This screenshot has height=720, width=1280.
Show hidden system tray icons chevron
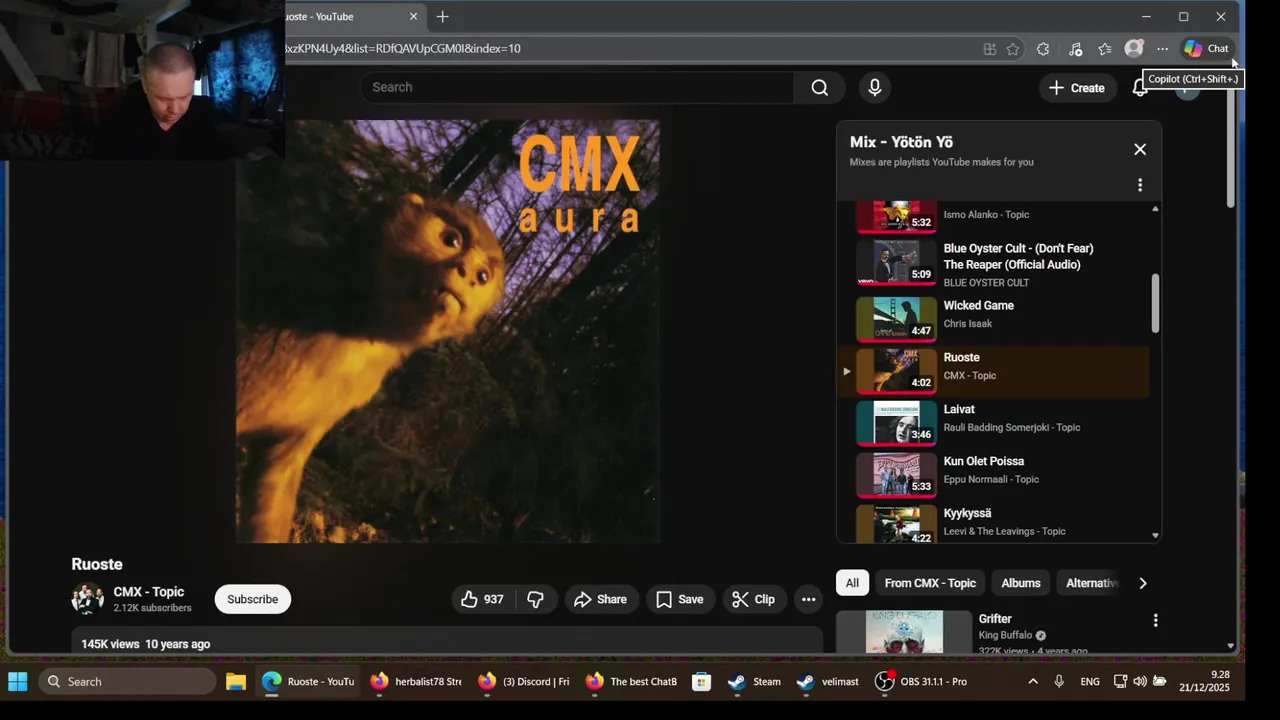click(x=1033, y=682)
